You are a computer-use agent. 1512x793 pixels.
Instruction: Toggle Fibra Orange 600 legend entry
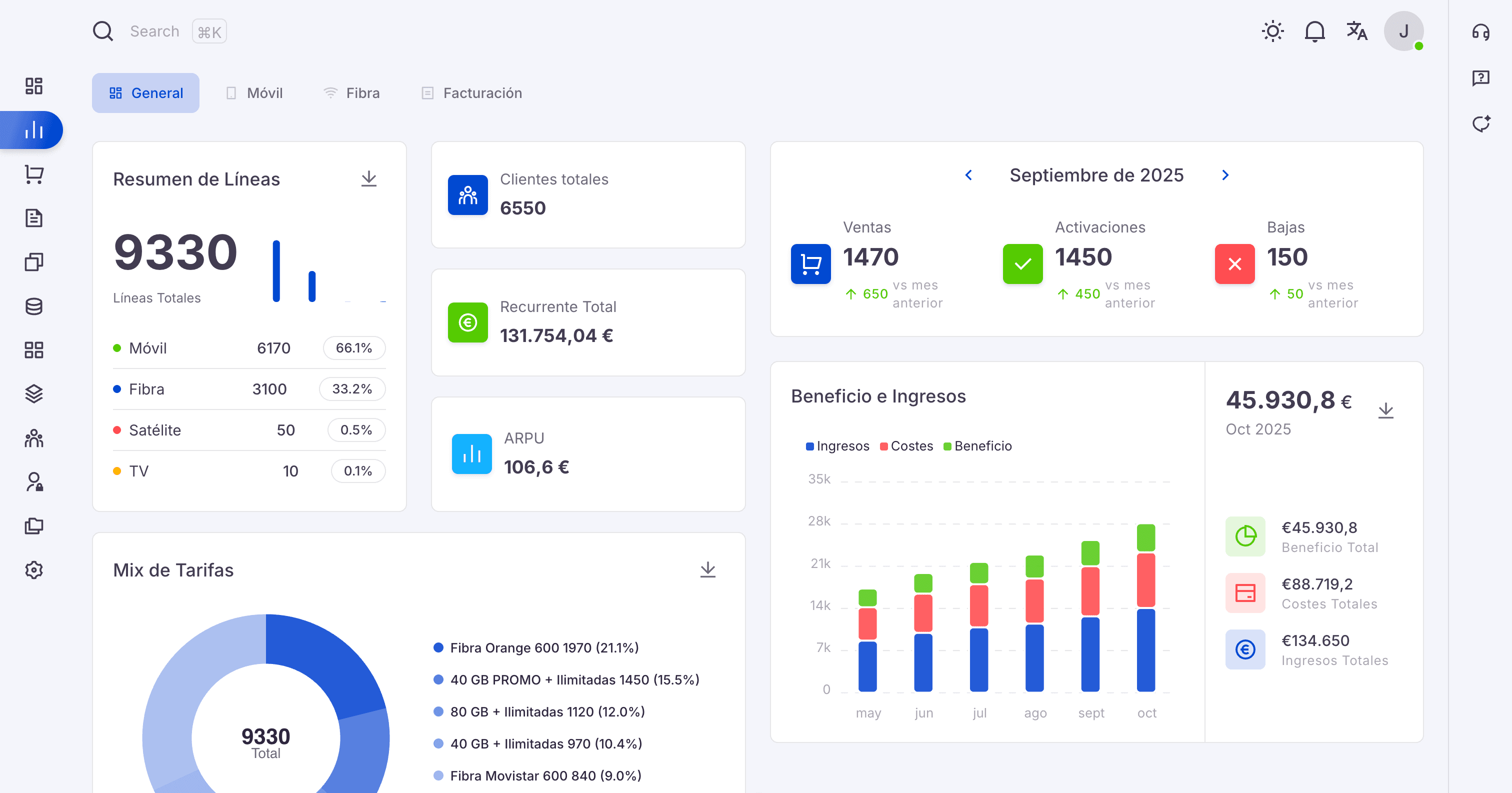point(536,647)
